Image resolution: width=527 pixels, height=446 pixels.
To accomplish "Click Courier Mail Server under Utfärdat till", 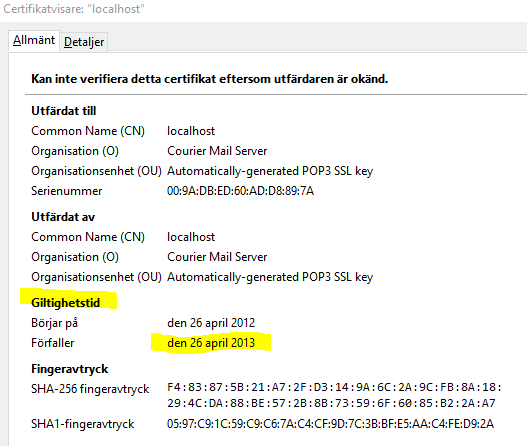I will (217, 151).
